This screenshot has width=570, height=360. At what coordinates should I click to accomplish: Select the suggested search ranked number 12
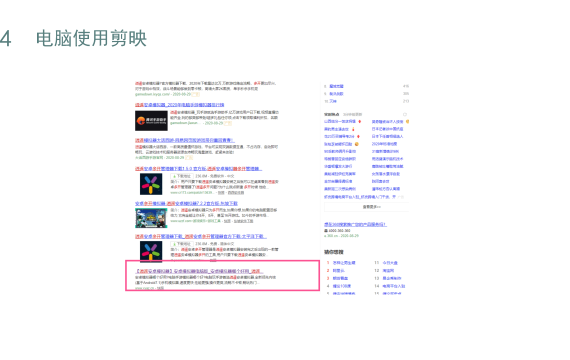(x=388, y=271)
